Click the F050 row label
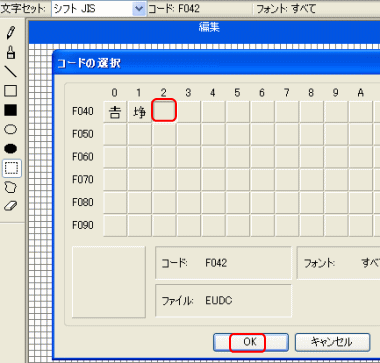Viewport: 380px width, 363px height. coord(83,134)
